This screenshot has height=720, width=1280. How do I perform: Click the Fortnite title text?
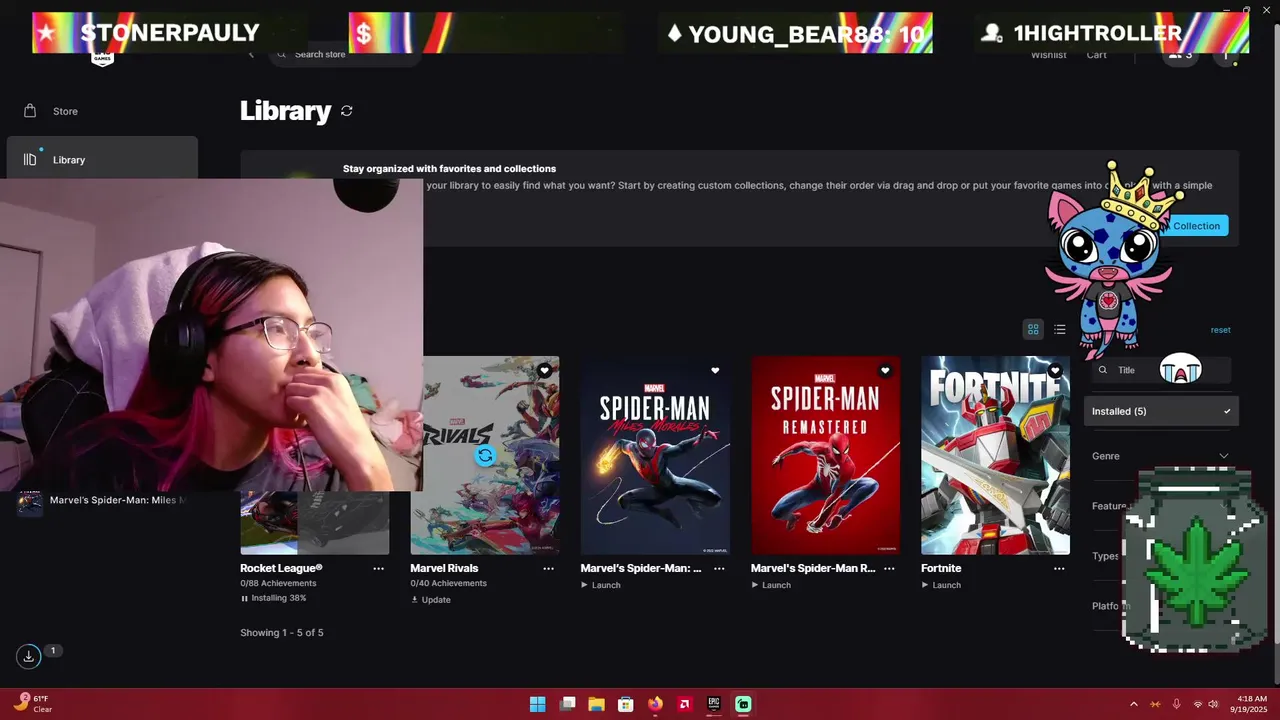tap(941, 568)
